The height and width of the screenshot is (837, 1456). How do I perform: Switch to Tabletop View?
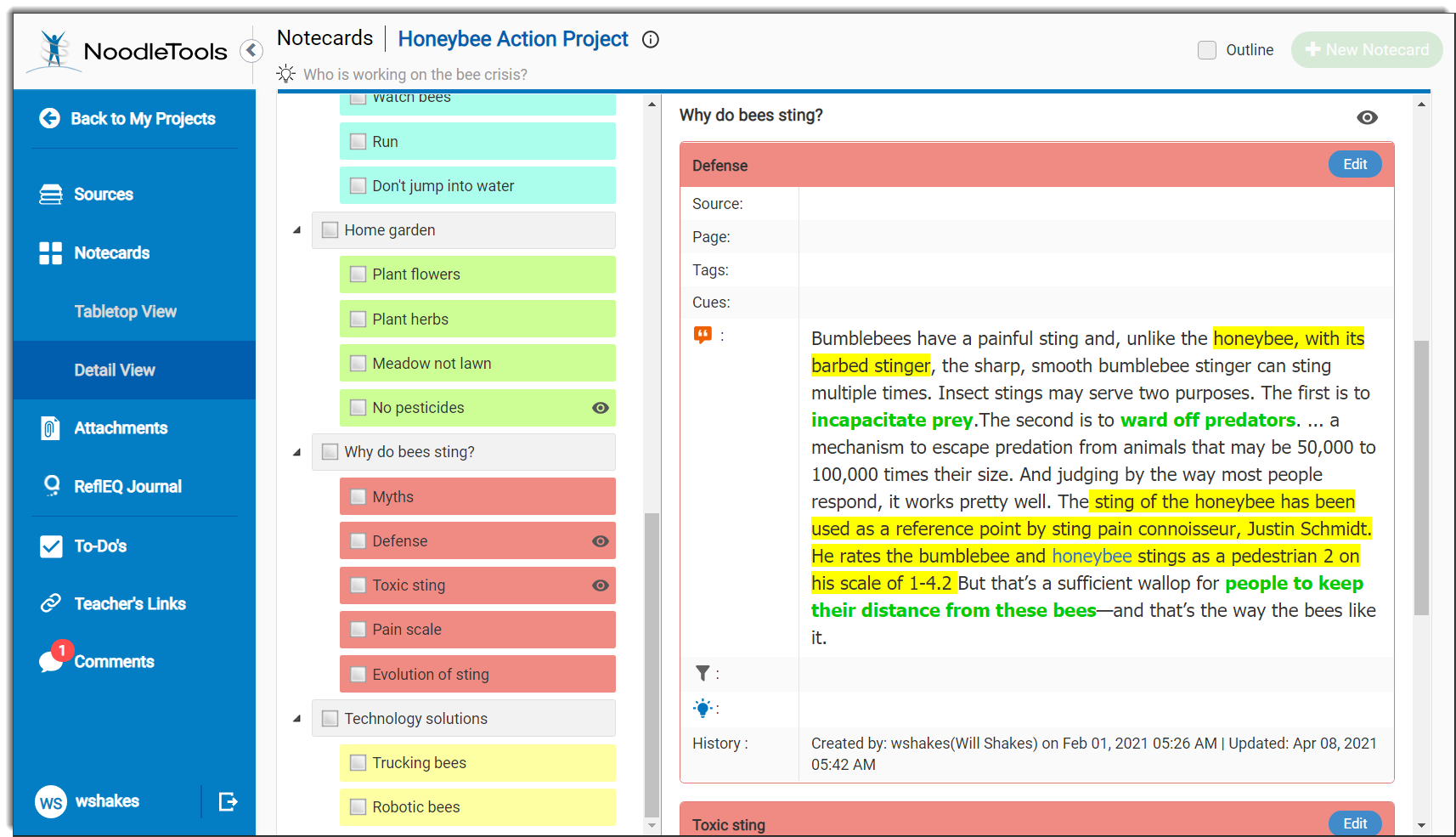click(125, 311)
